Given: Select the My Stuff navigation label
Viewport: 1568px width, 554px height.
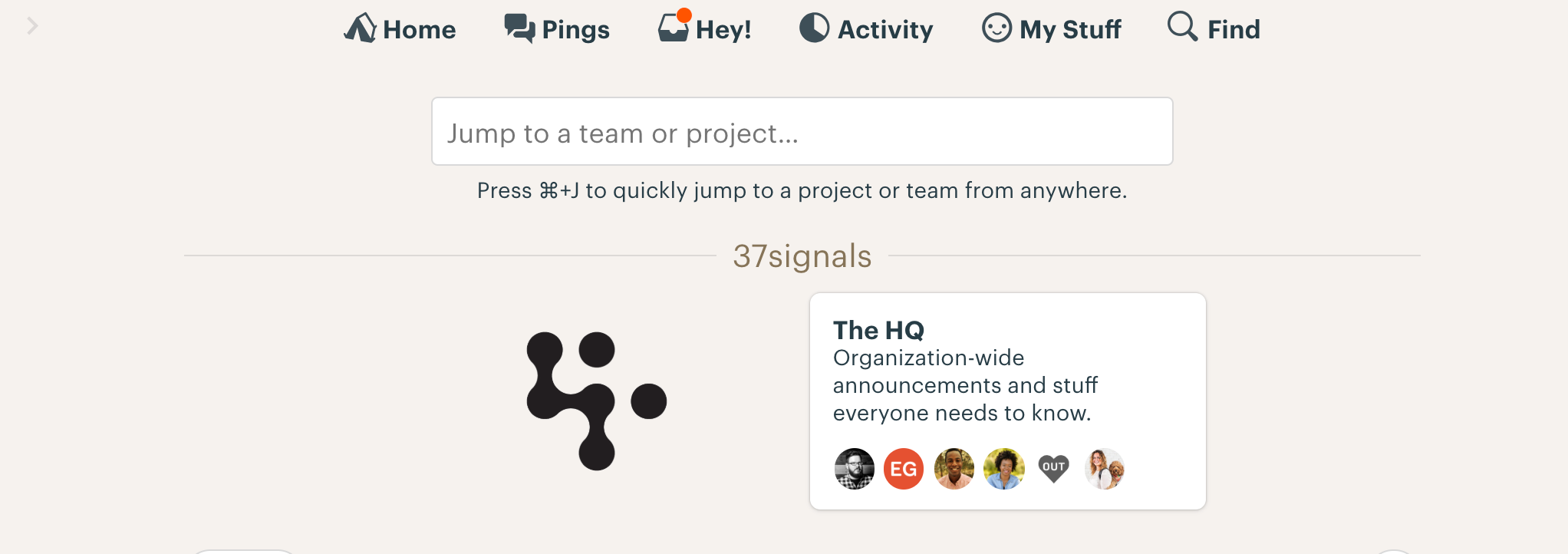Looking at the screenshot, I should (x=1069, y=28).
